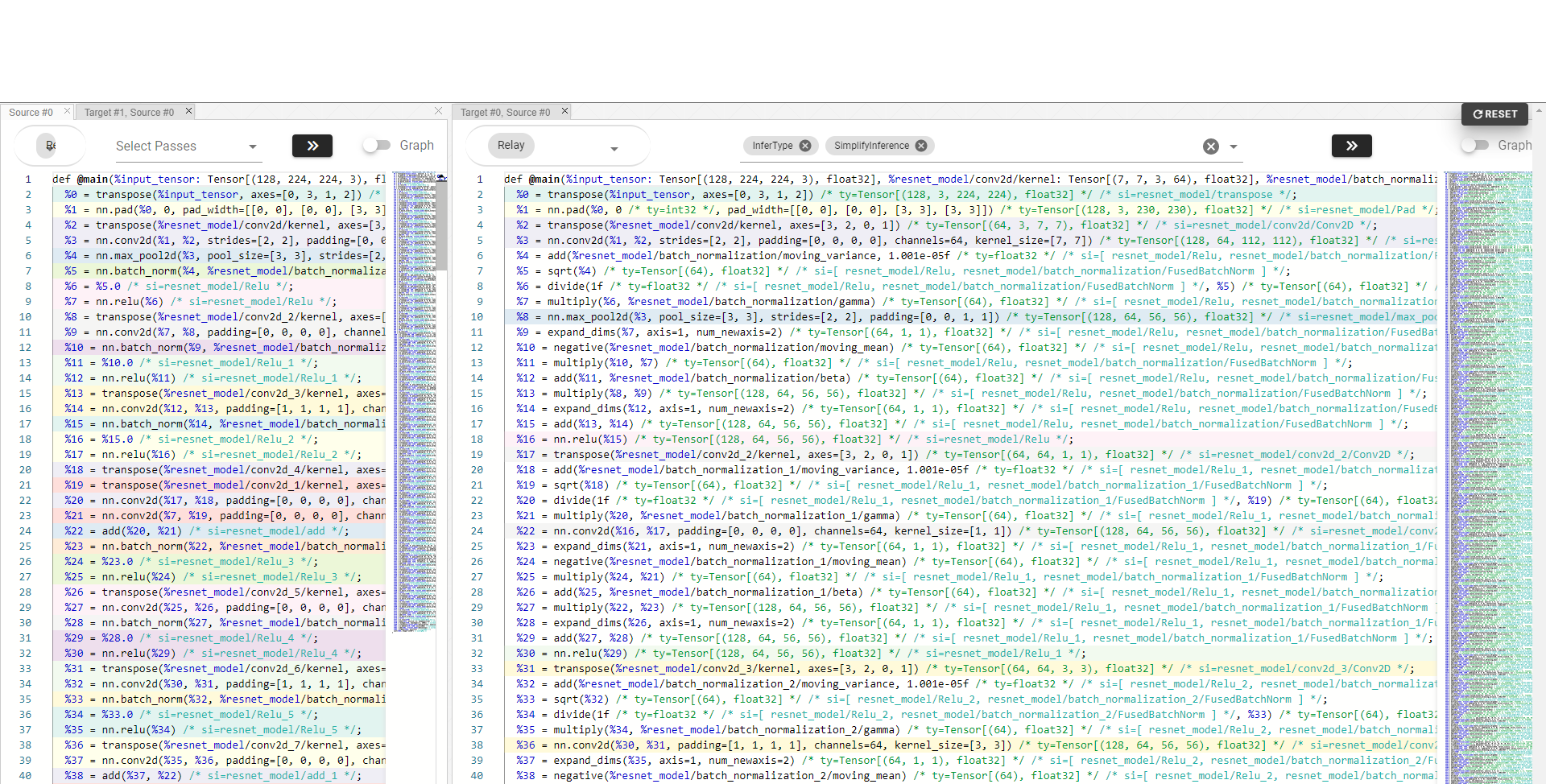The width and height of the screenshot is (1546, 784).
Task: Close the Target #0, Source #0 tab
Action: (564, 111)
